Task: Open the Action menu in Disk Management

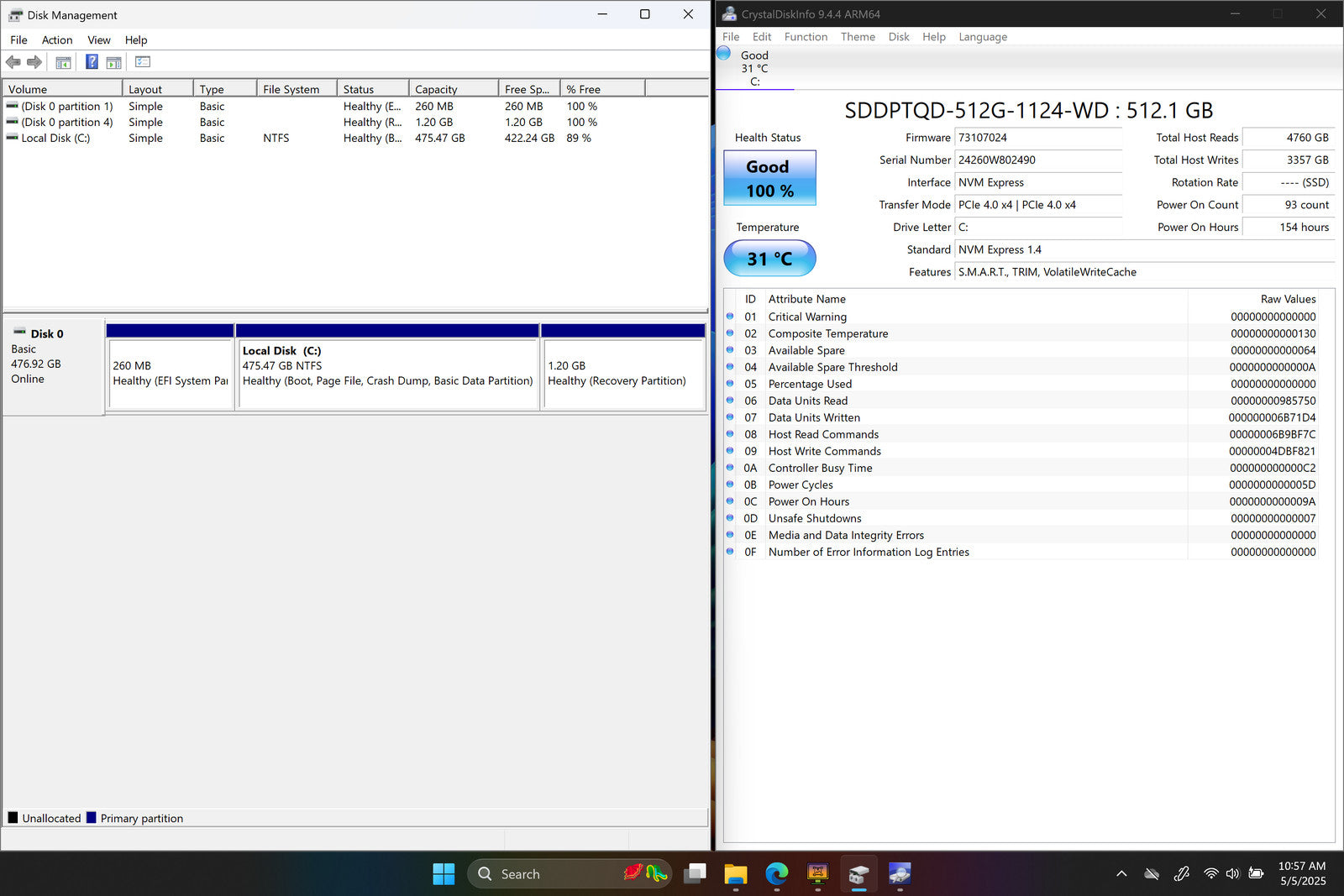Action: (57, 39)
